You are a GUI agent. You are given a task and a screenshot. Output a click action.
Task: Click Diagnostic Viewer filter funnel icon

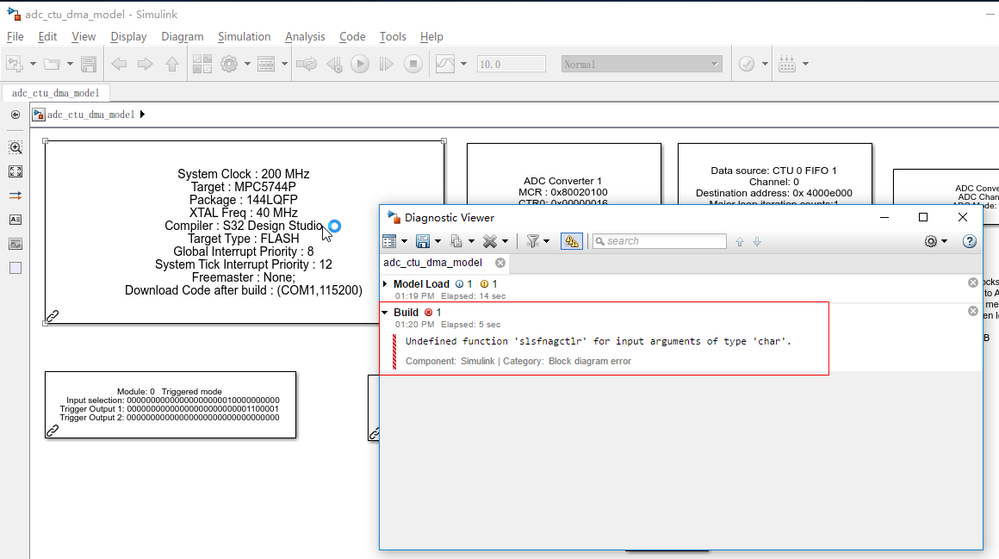coord(533,241)
